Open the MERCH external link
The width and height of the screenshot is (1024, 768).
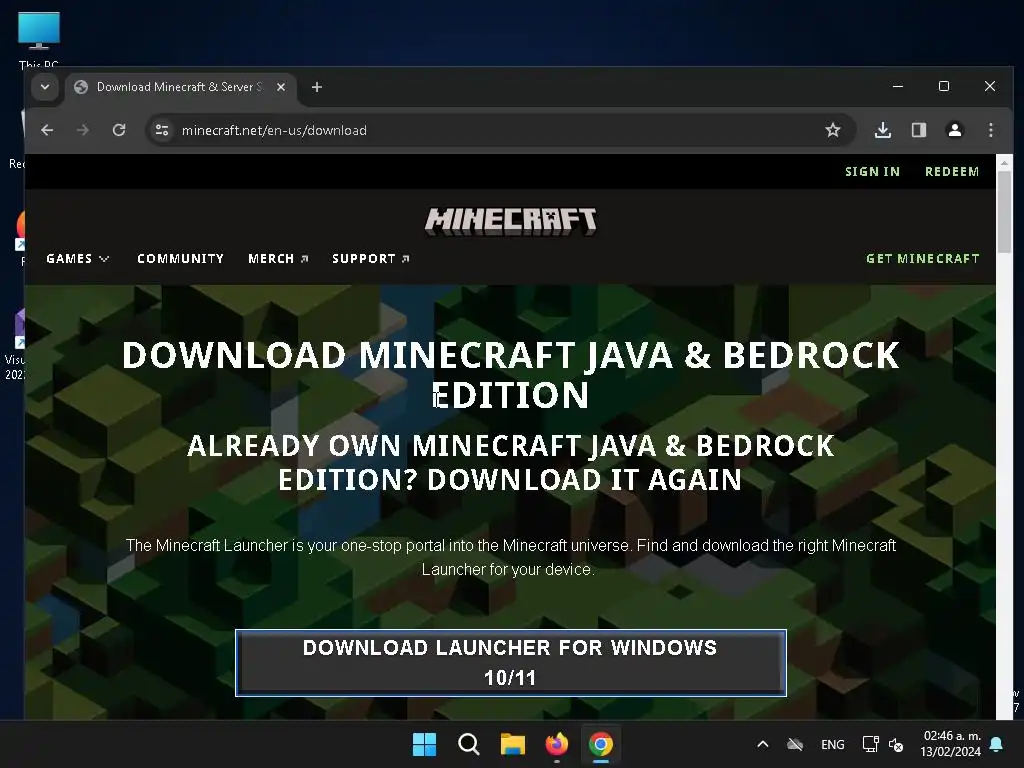[278, 259]
